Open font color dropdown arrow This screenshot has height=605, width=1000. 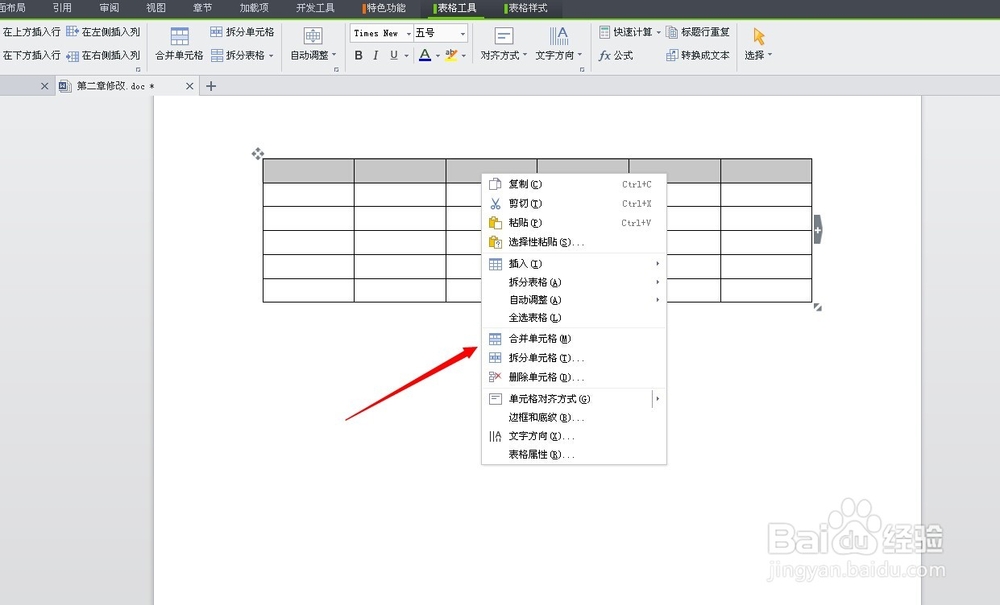point(438,56)
